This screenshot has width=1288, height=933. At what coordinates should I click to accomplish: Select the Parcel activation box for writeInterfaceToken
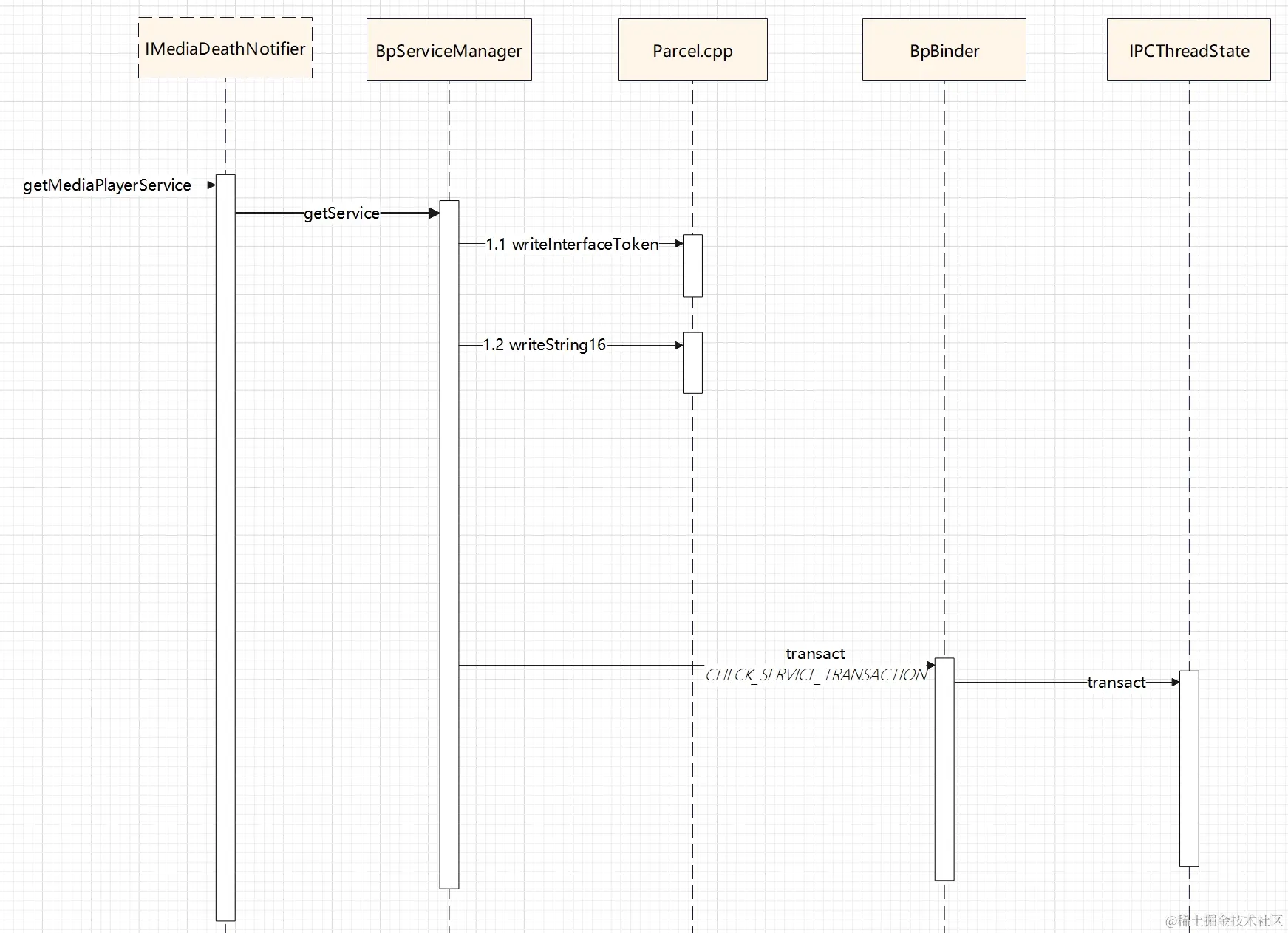[692, 266]
